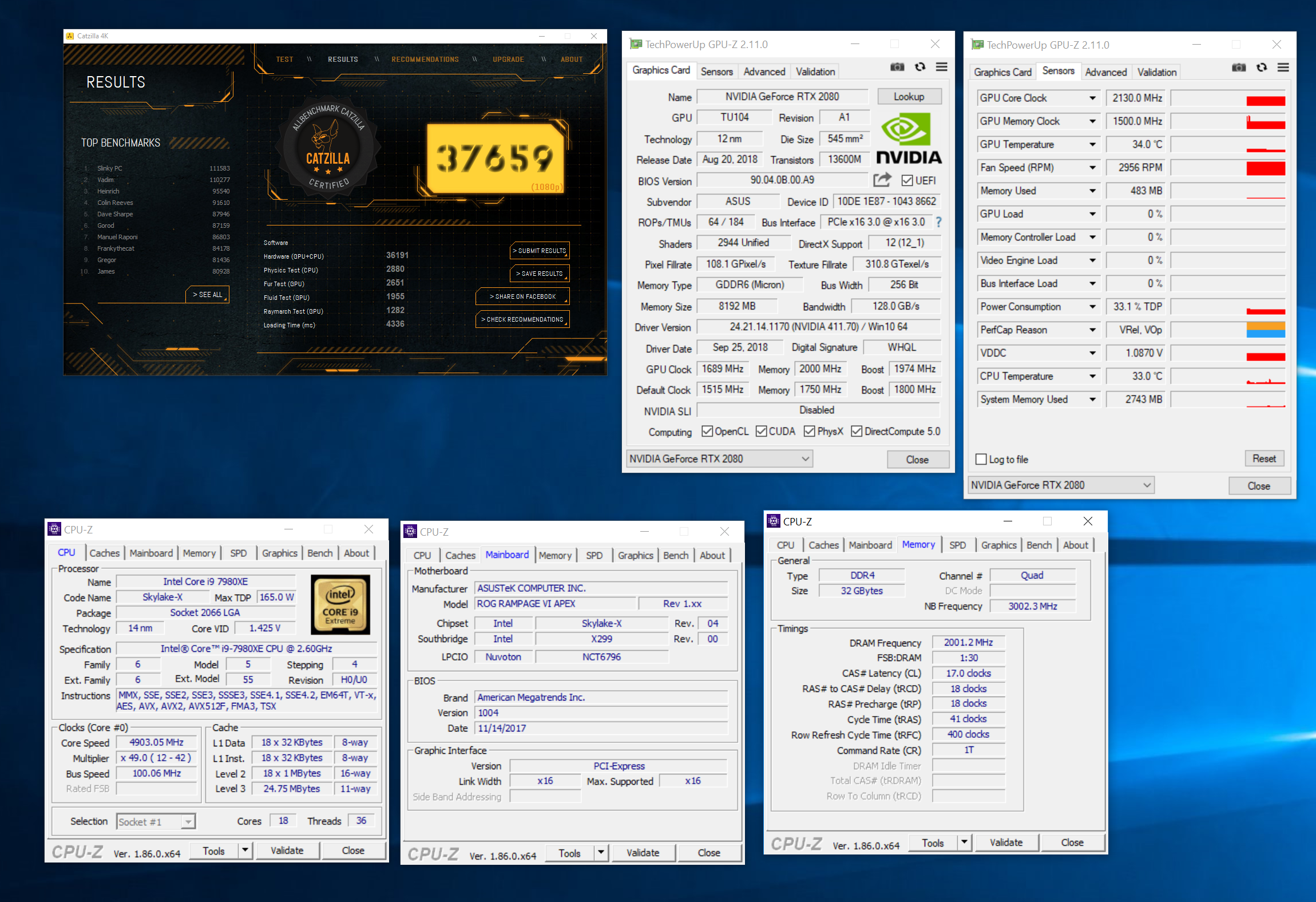Click the Catzilla 4K title bar app icon

point(70,36)
